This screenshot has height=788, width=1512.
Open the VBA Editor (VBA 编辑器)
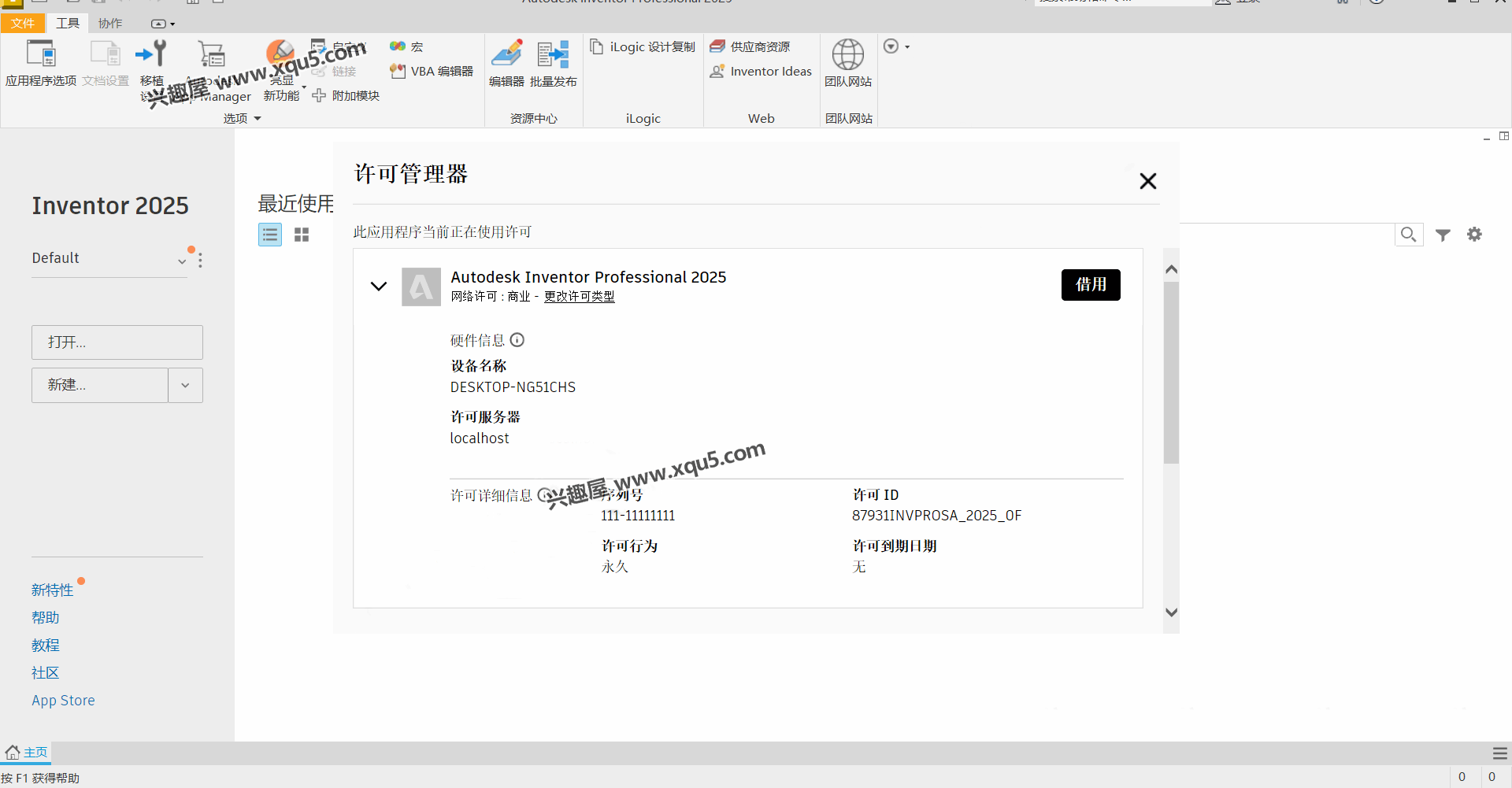pos(432,72)
